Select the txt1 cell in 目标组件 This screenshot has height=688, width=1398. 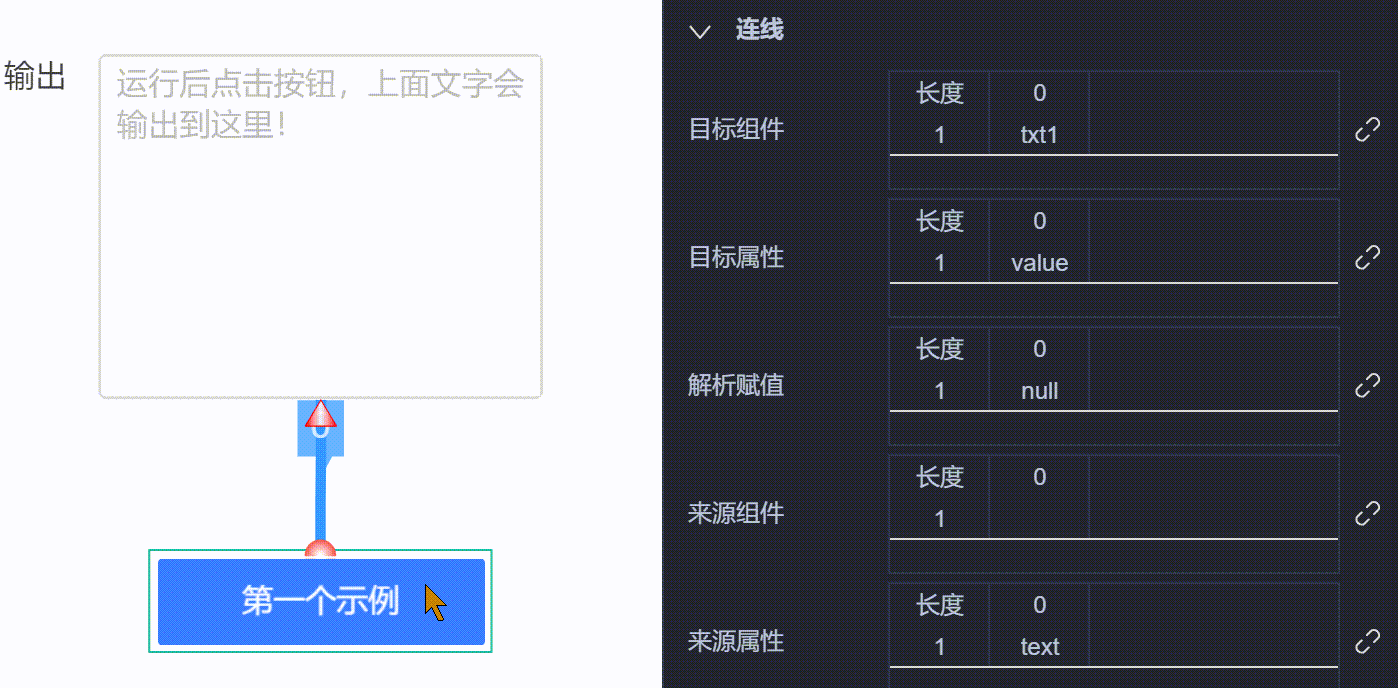1039,135
